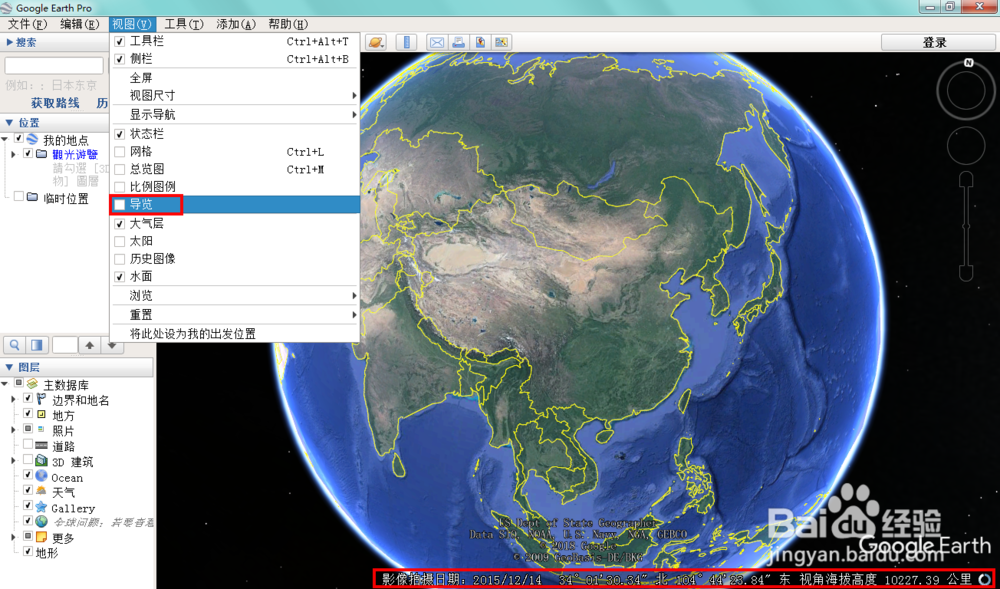Uncheck 水面 in the View menu
Image resolution: width=1000 pixels, height=589 pixels.
(x=235, y=277)
